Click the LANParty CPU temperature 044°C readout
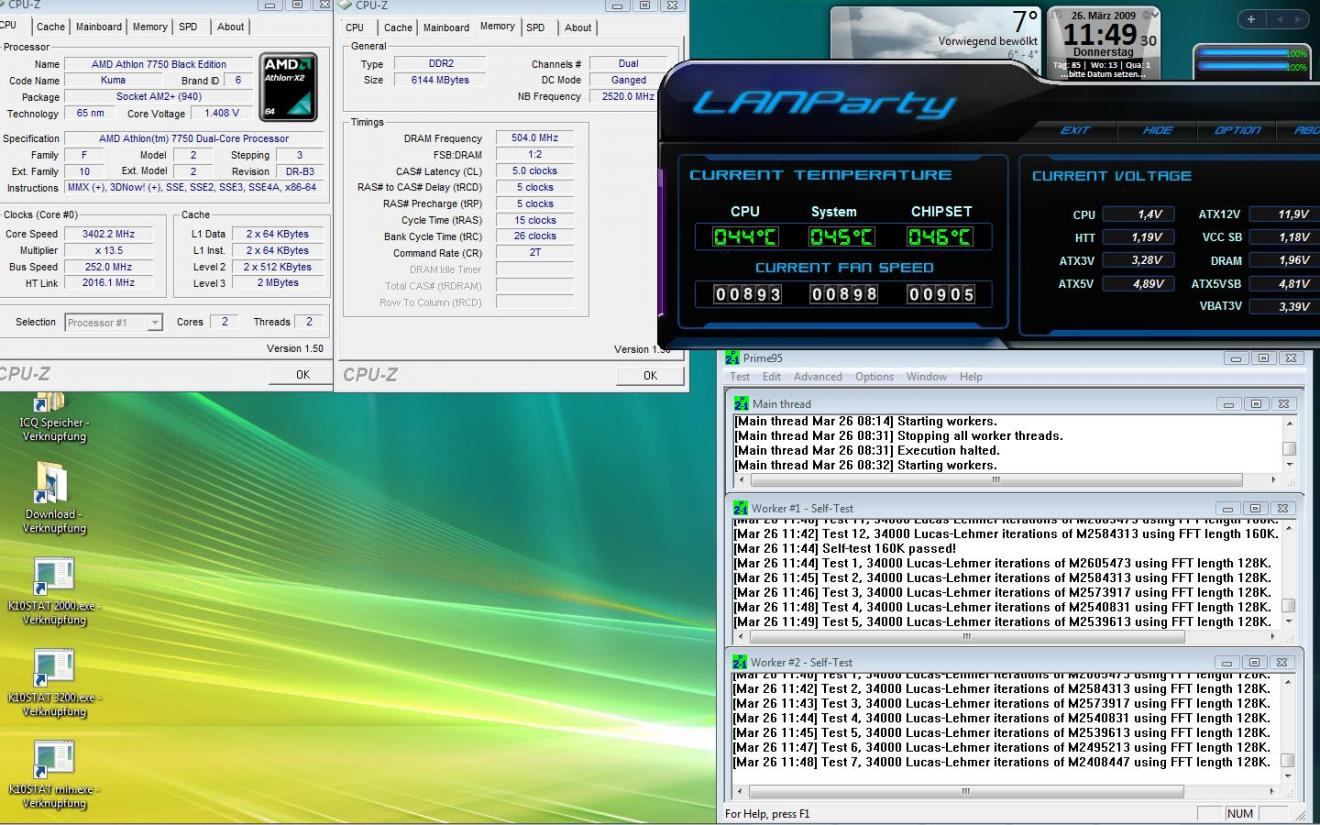The width and height of the screenshot is (1320, 825). 744,238
